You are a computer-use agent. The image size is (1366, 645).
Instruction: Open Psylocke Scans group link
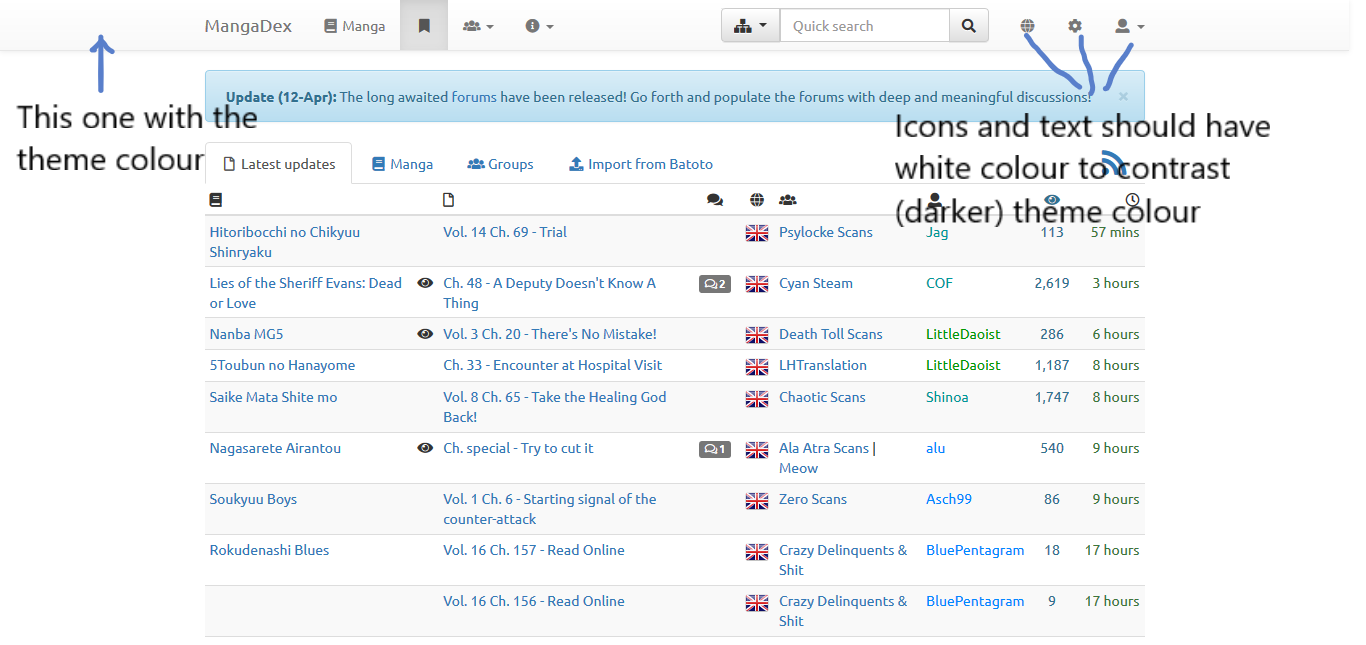(x=825, y=233)
